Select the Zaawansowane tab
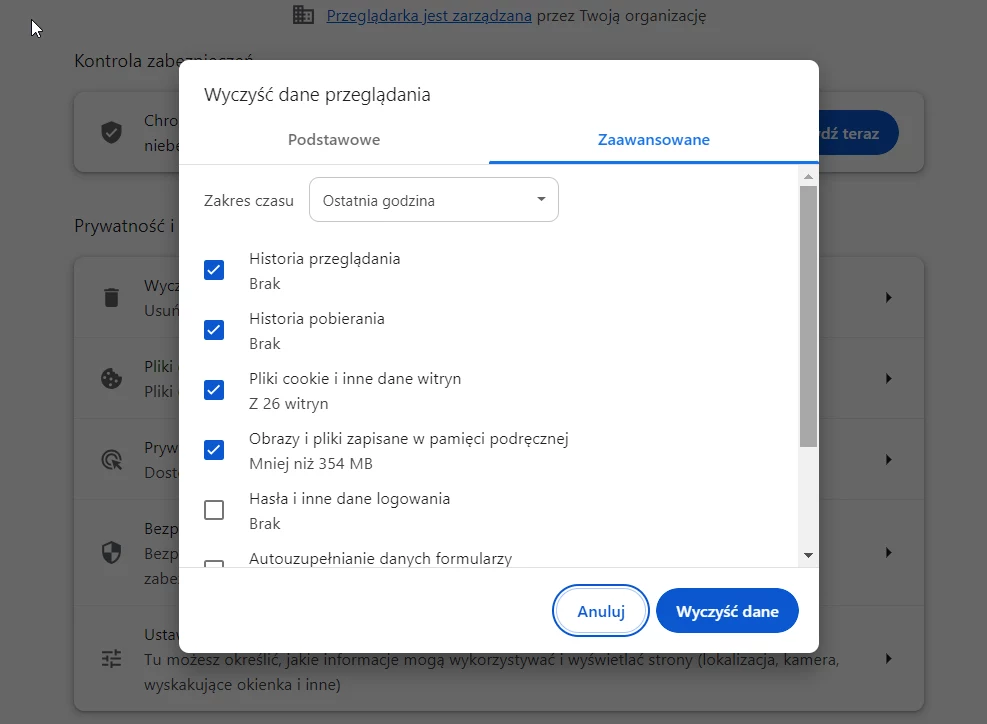The height and width of the screenshot is (724, 987). [x=653, y=140]
